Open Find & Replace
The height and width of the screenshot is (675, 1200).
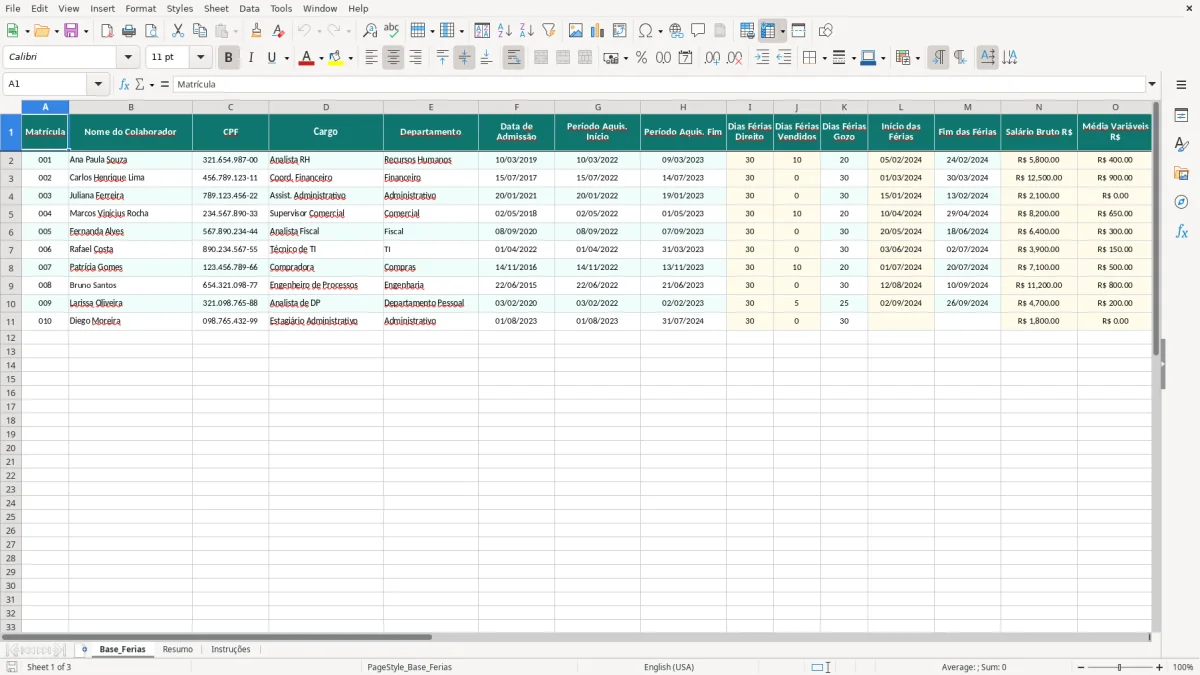[x=370, y=31]
